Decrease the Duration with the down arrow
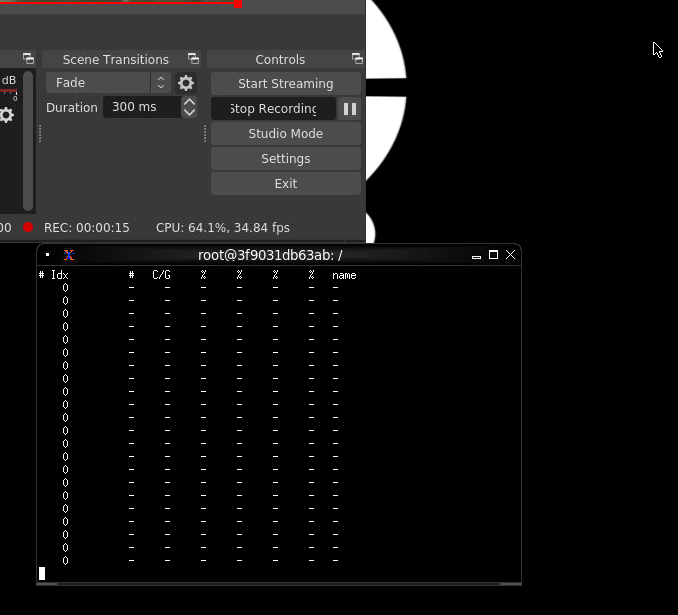This screenshot has height=615, width=678. [x=189, y=112]
